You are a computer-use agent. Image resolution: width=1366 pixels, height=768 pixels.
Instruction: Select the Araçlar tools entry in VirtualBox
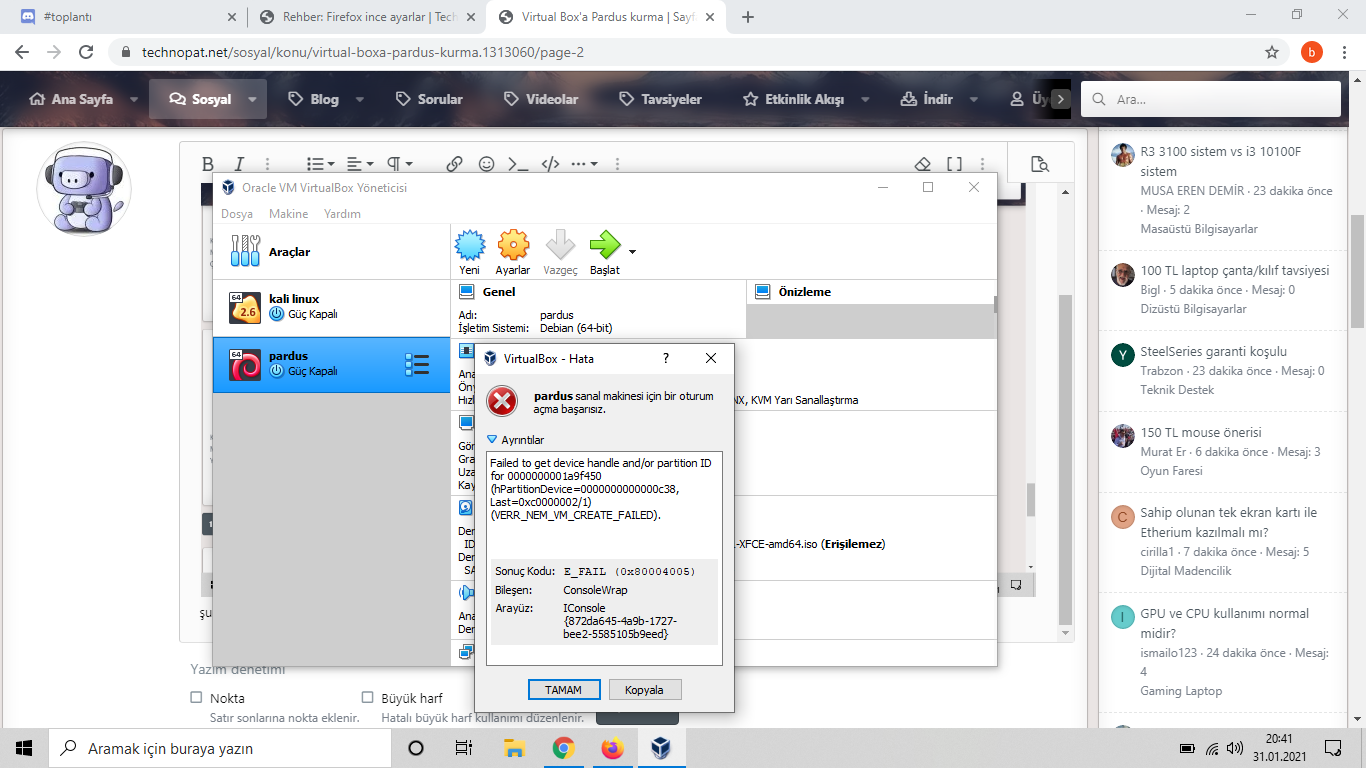332,252
